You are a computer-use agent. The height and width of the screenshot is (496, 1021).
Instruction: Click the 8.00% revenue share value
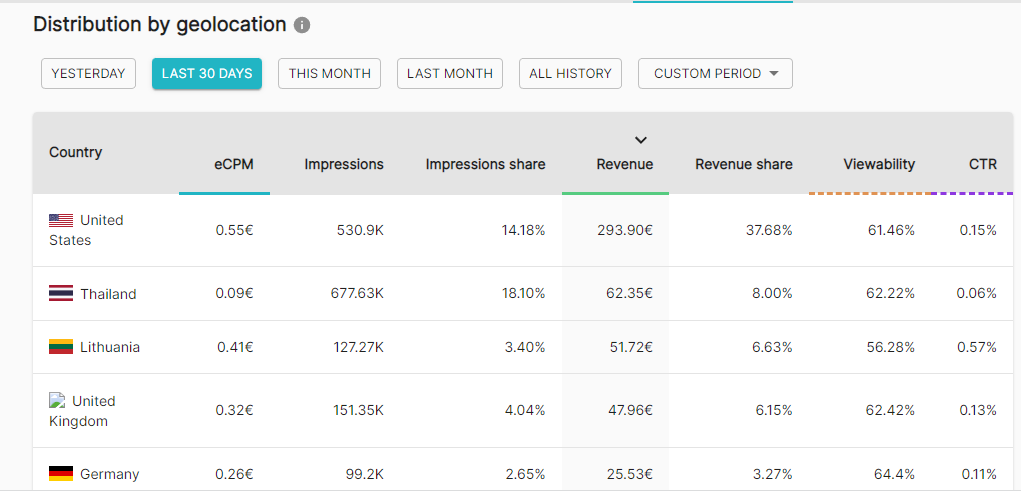tap(772, 294)
